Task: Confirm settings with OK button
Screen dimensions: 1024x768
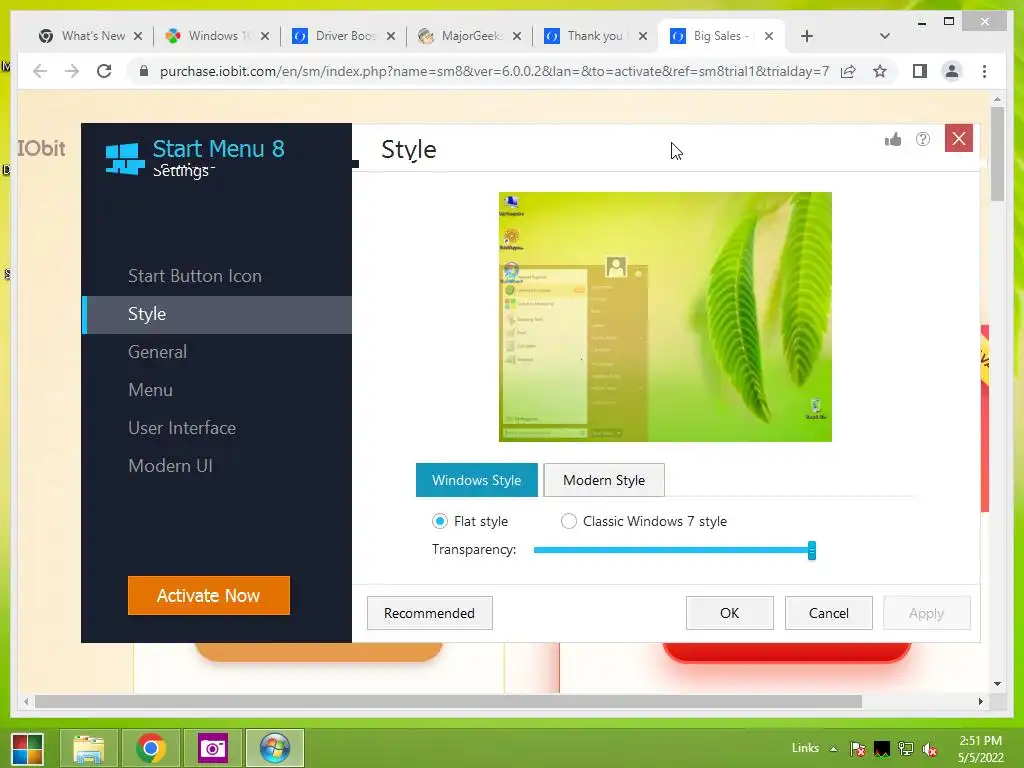Action: [x=729, y=613]
